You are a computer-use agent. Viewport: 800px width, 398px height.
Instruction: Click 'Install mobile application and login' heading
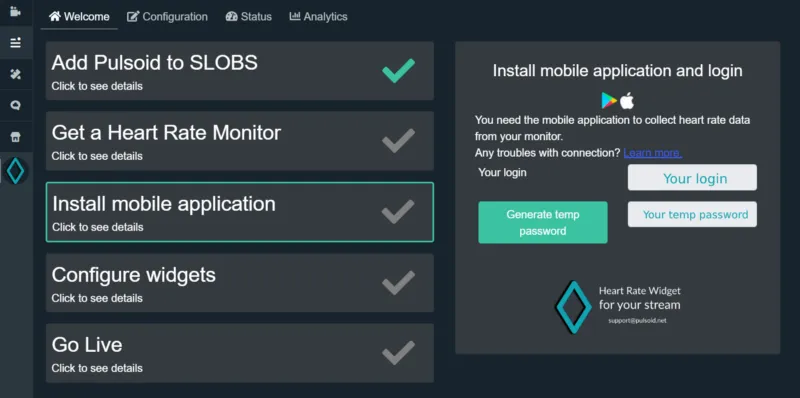point(617,71)
